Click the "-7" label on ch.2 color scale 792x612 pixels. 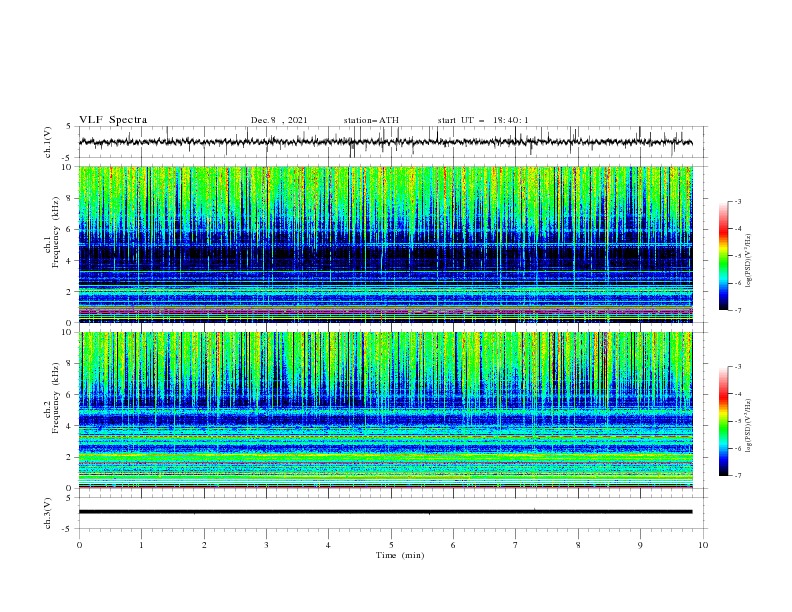point(738,476)
